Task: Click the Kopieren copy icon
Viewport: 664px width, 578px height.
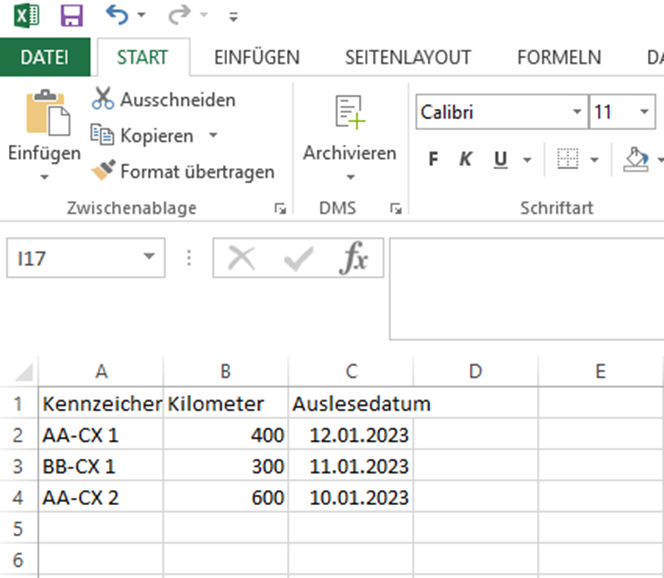Action: (x=103, y=135)
